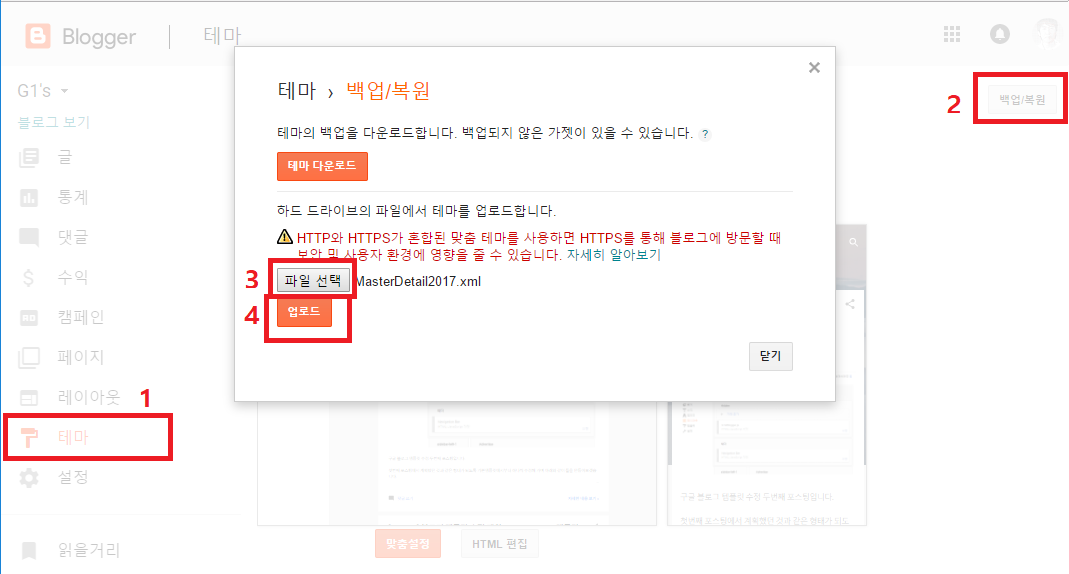Click the 백업/복원 button at top right
This screenshot has width=1069, height=574.
click(x=1022, y=100)
